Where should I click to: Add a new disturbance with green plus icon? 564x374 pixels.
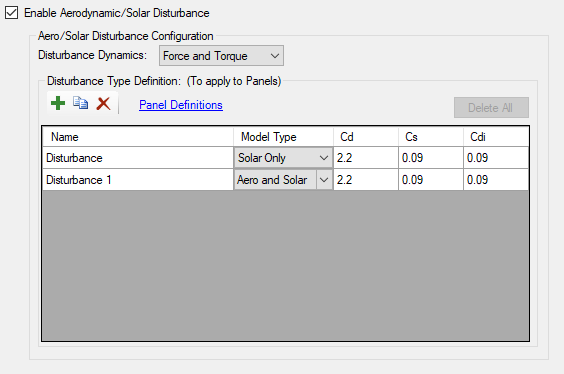(x=58, y=104)
